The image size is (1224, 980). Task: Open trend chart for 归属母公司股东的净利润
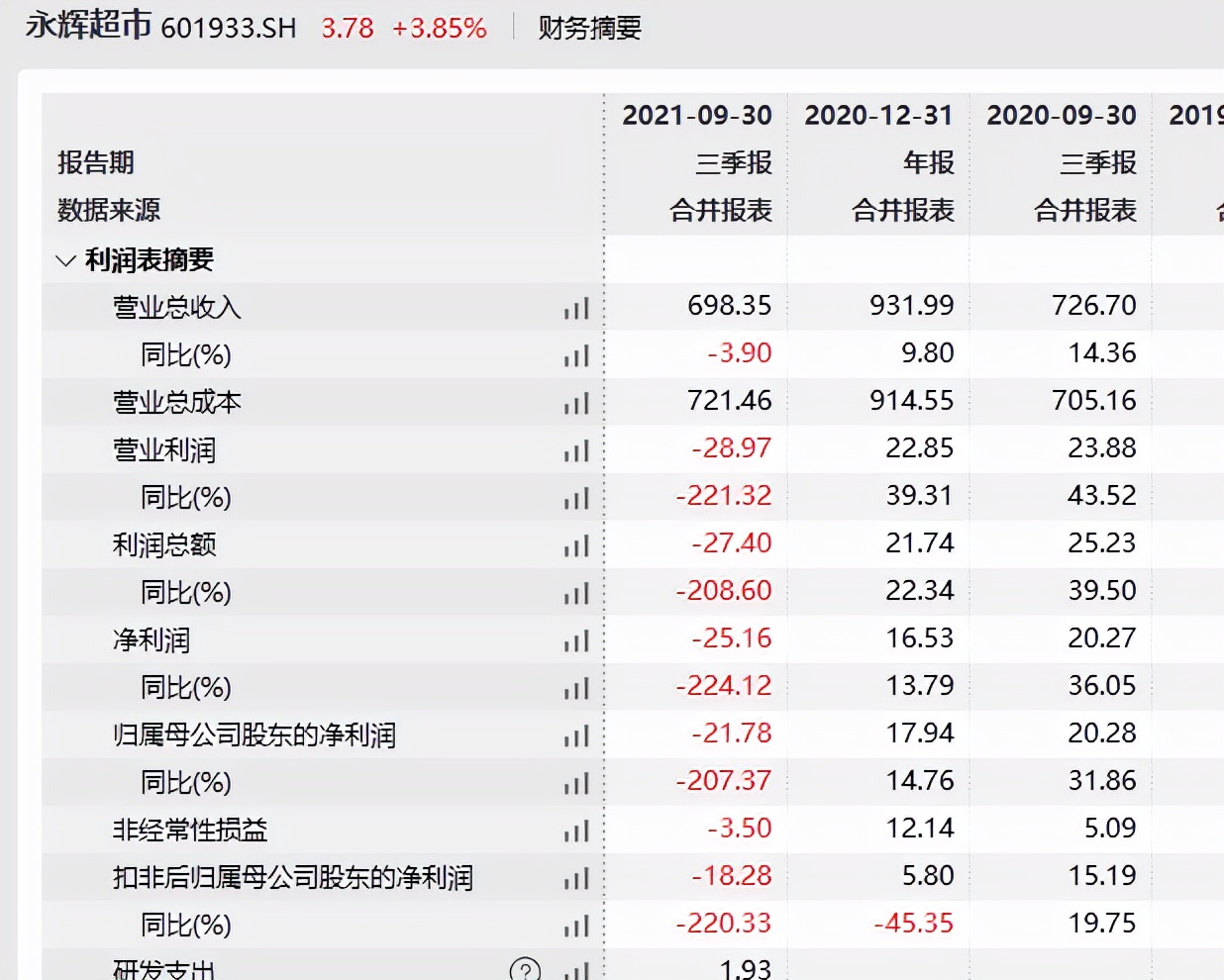[x=574, y=735]
